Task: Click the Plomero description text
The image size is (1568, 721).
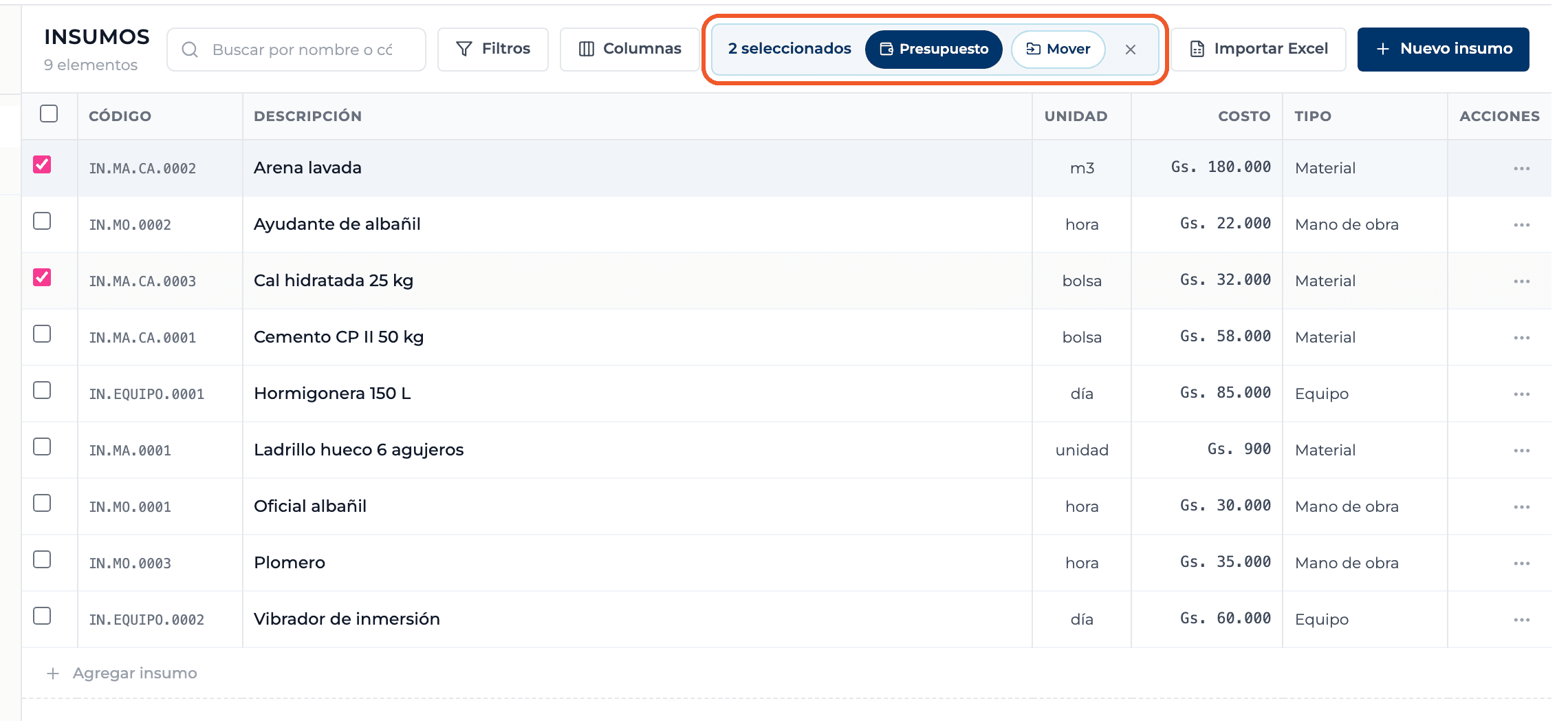Action: tap(290, 563)
